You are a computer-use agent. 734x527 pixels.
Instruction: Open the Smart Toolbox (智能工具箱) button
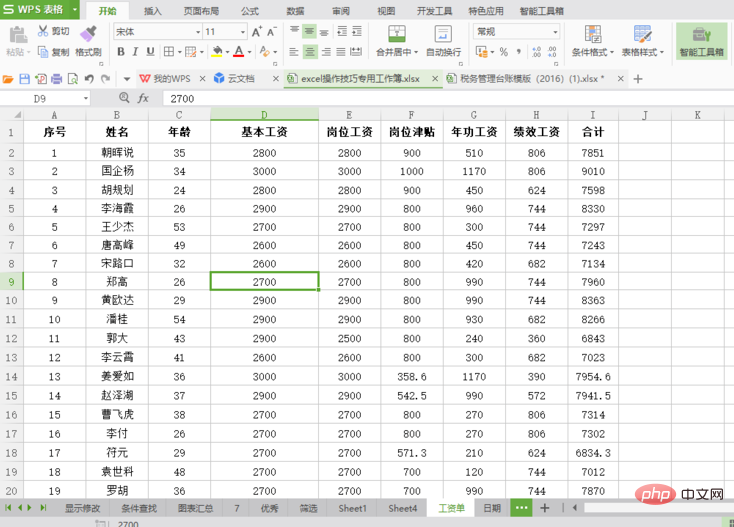click(x=702, y=41)
